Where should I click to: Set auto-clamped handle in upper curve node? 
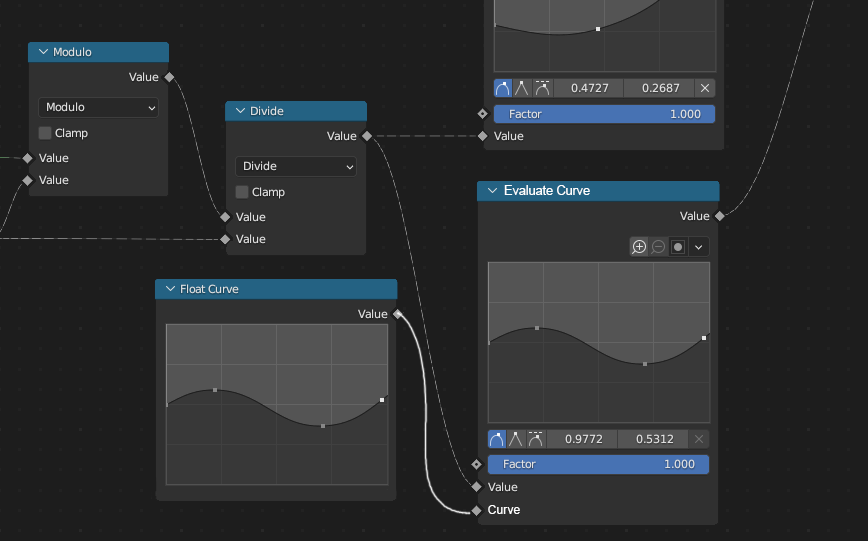tap(542, 88)
